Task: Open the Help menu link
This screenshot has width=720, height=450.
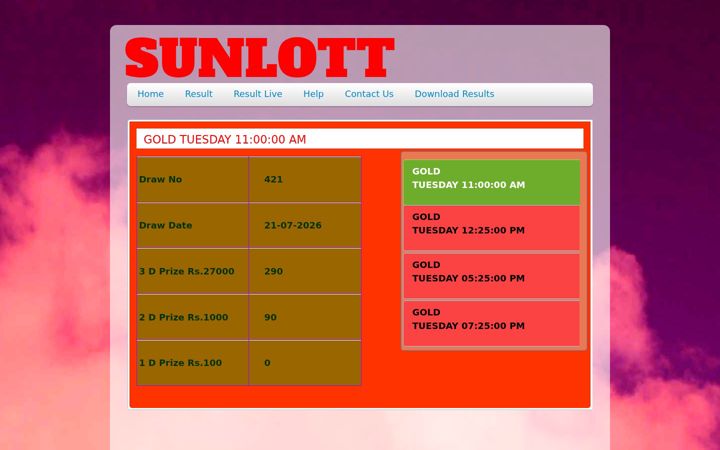Action: point(313,94)
